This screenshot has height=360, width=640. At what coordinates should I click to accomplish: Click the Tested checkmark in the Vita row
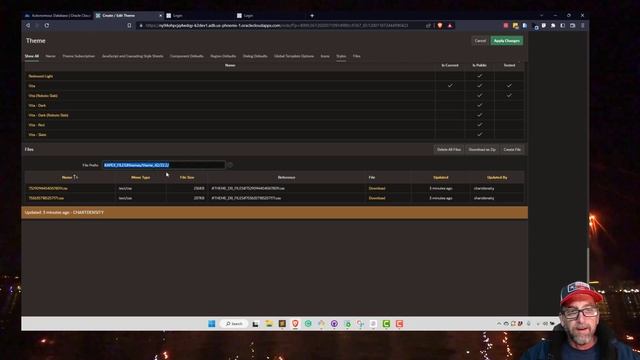pyautogui.click(x=509, y=86)
